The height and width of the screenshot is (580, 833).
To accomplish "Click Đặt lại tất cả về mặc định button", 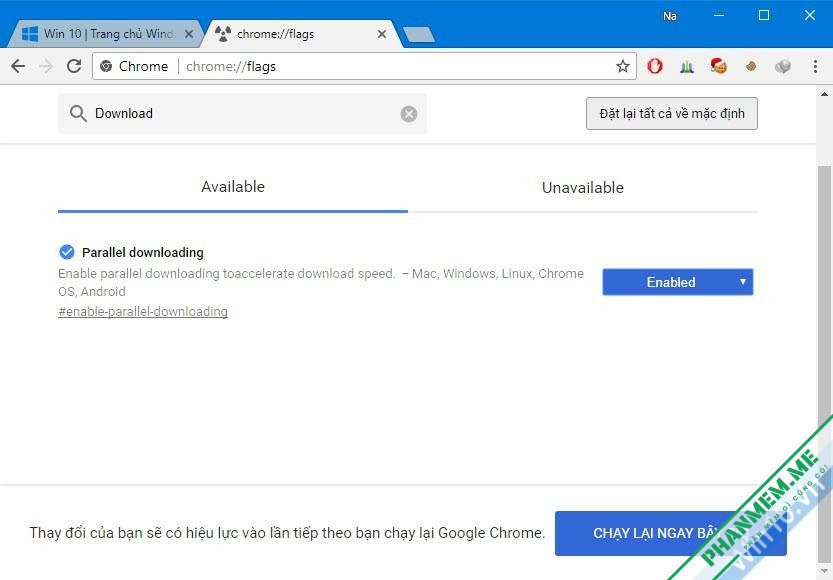I will pos(672,114).
